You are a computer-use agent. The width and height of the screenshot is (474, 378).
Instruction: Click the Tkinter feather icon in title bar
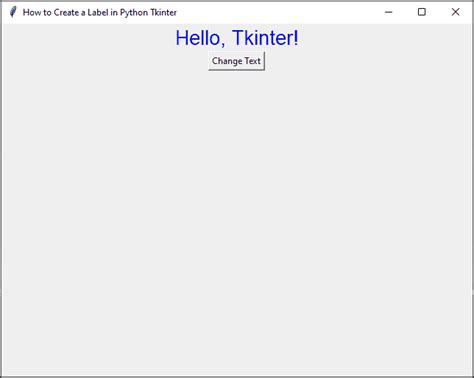13,12
